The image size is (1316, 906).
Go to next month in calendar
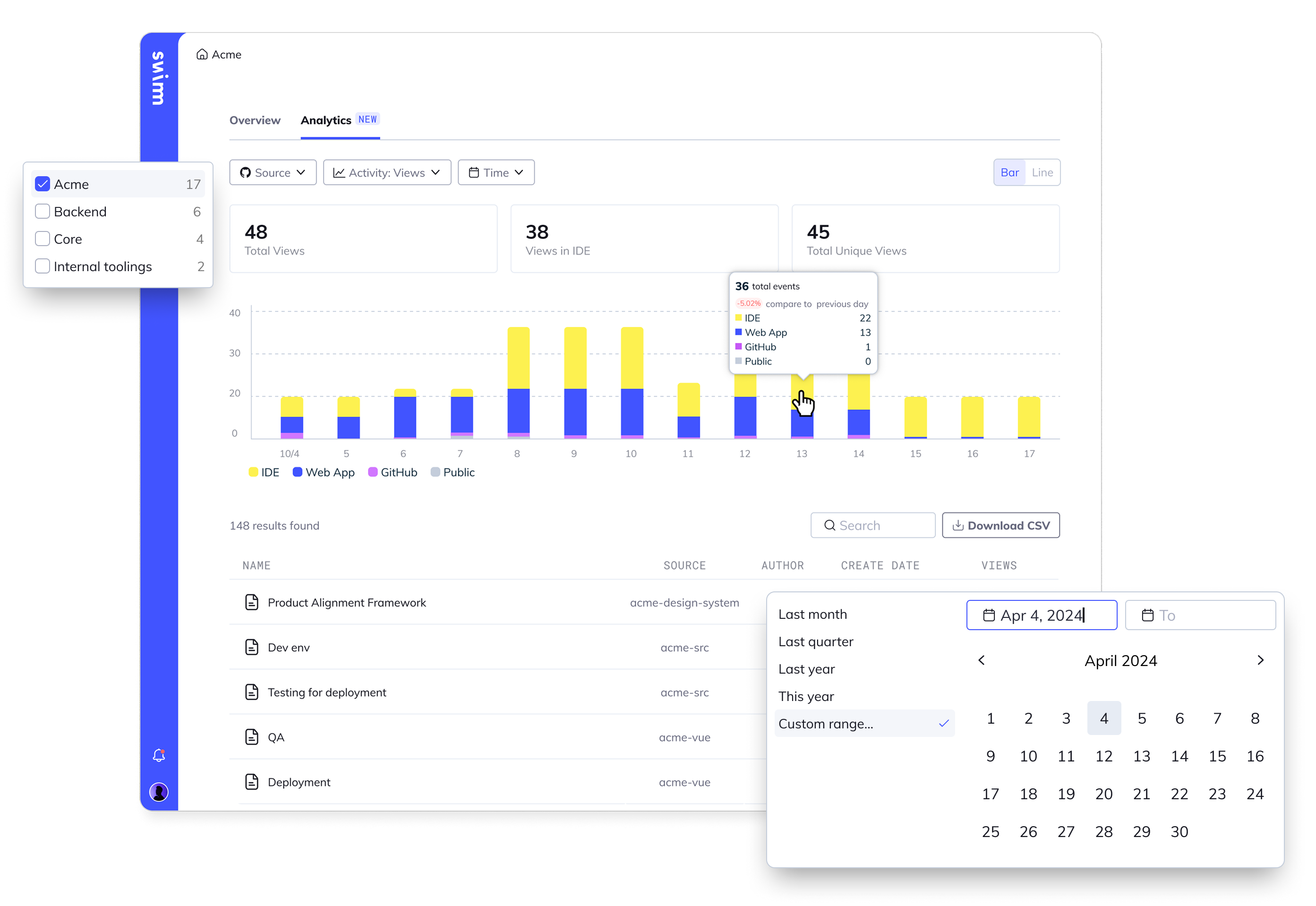[1260, 660]
